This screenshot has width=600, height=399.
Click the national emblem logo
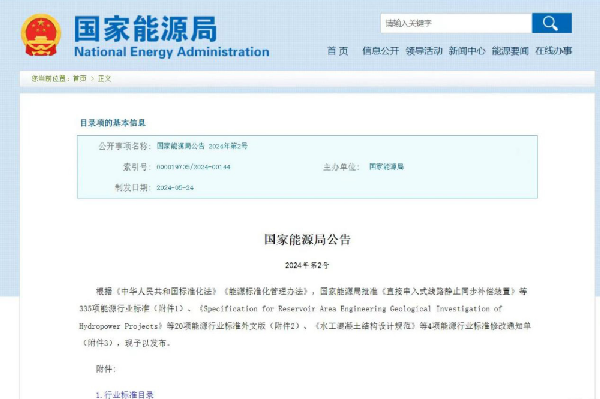[x=41, y=35]
